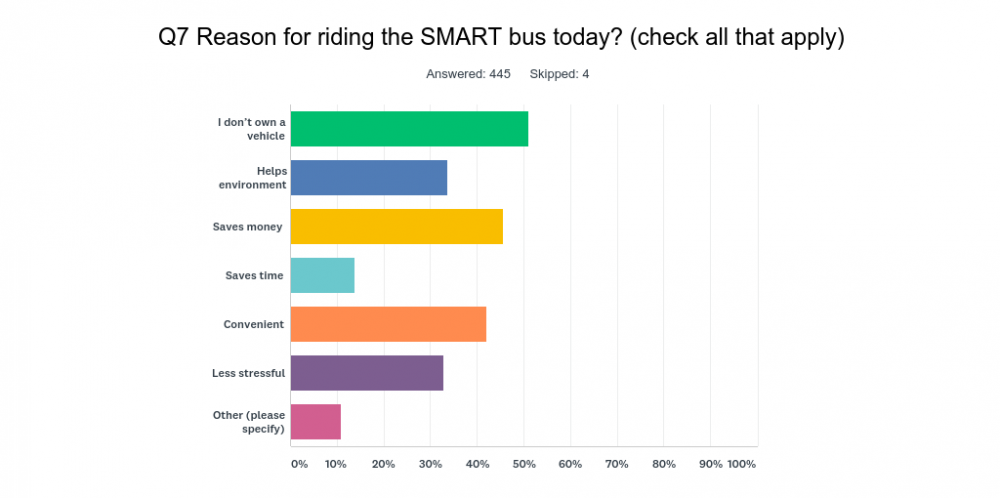This screenshot has height=498, width=1000.
Task: Click the "Convenient" axis label
Action: (254, 324)
